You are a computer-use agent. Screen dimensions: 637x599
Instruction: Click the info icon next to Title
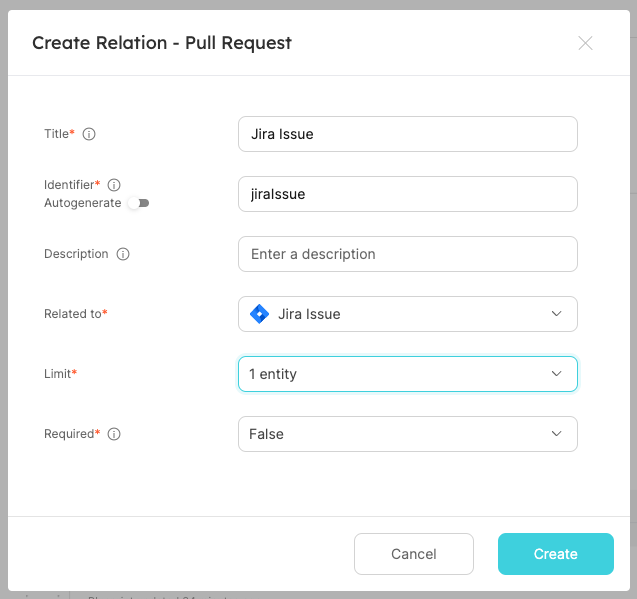tap(89, 134)
